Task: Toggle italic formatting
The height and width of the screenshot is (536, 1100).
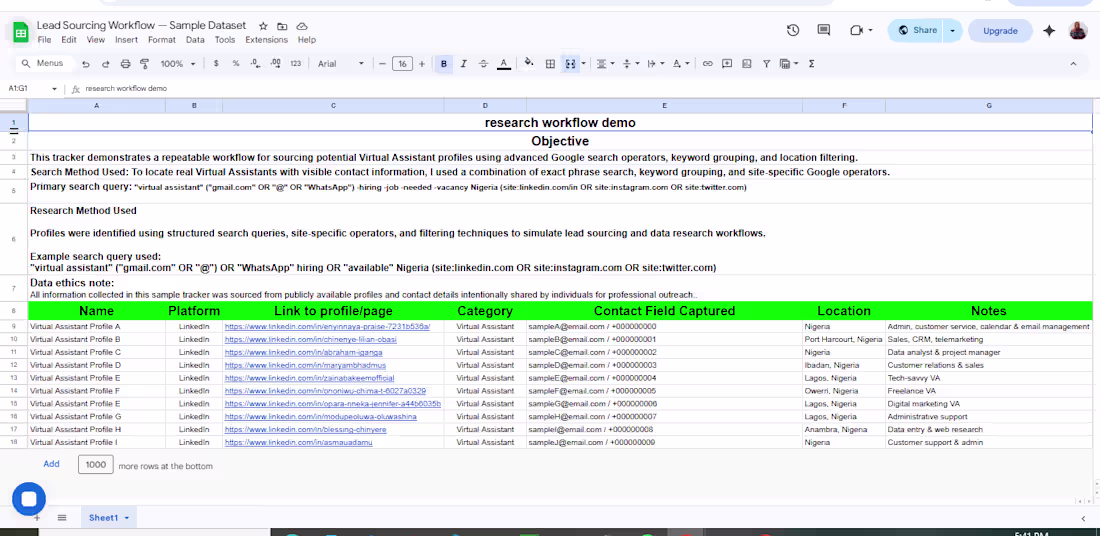Action: (463, 64)
